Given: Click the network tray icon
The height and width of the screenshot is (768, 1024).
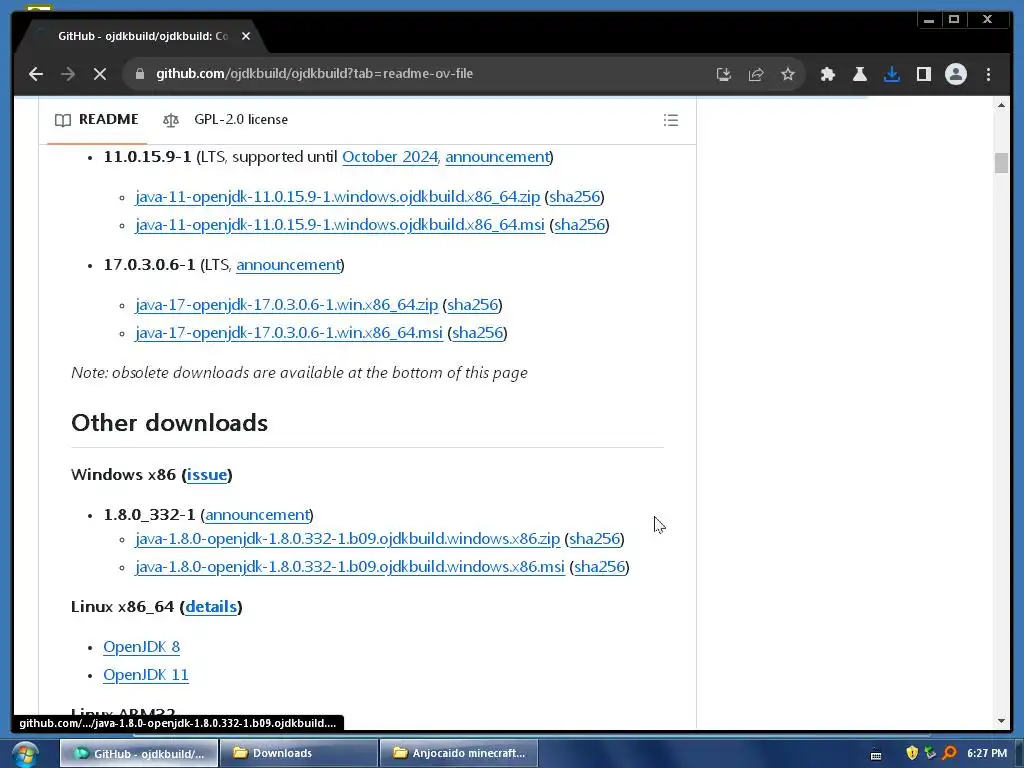Looking at the screenshot, I should (931, 753).
